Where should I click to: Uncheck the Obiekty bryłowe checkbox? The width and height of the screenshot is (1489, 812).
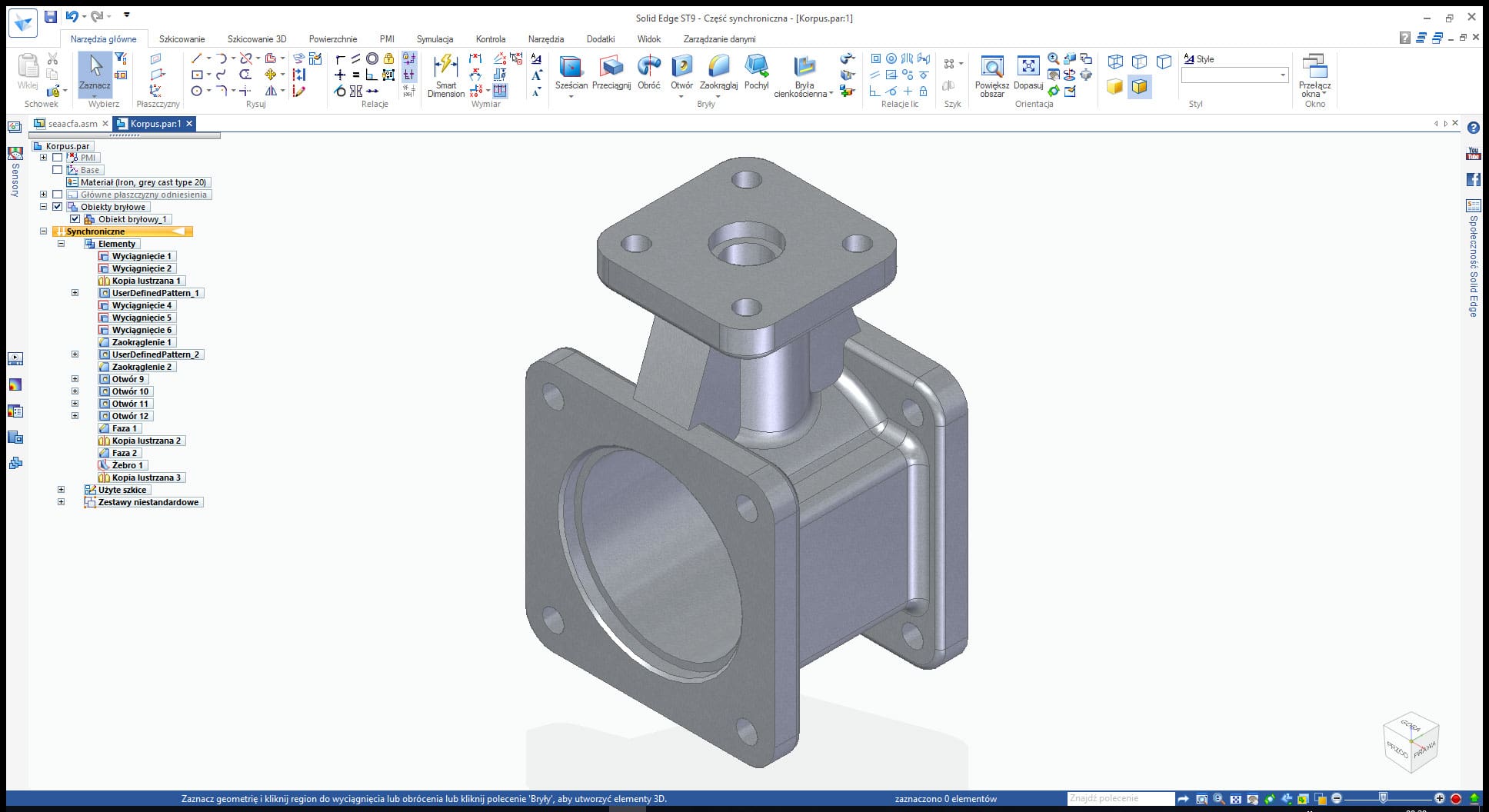pos(58,207)
